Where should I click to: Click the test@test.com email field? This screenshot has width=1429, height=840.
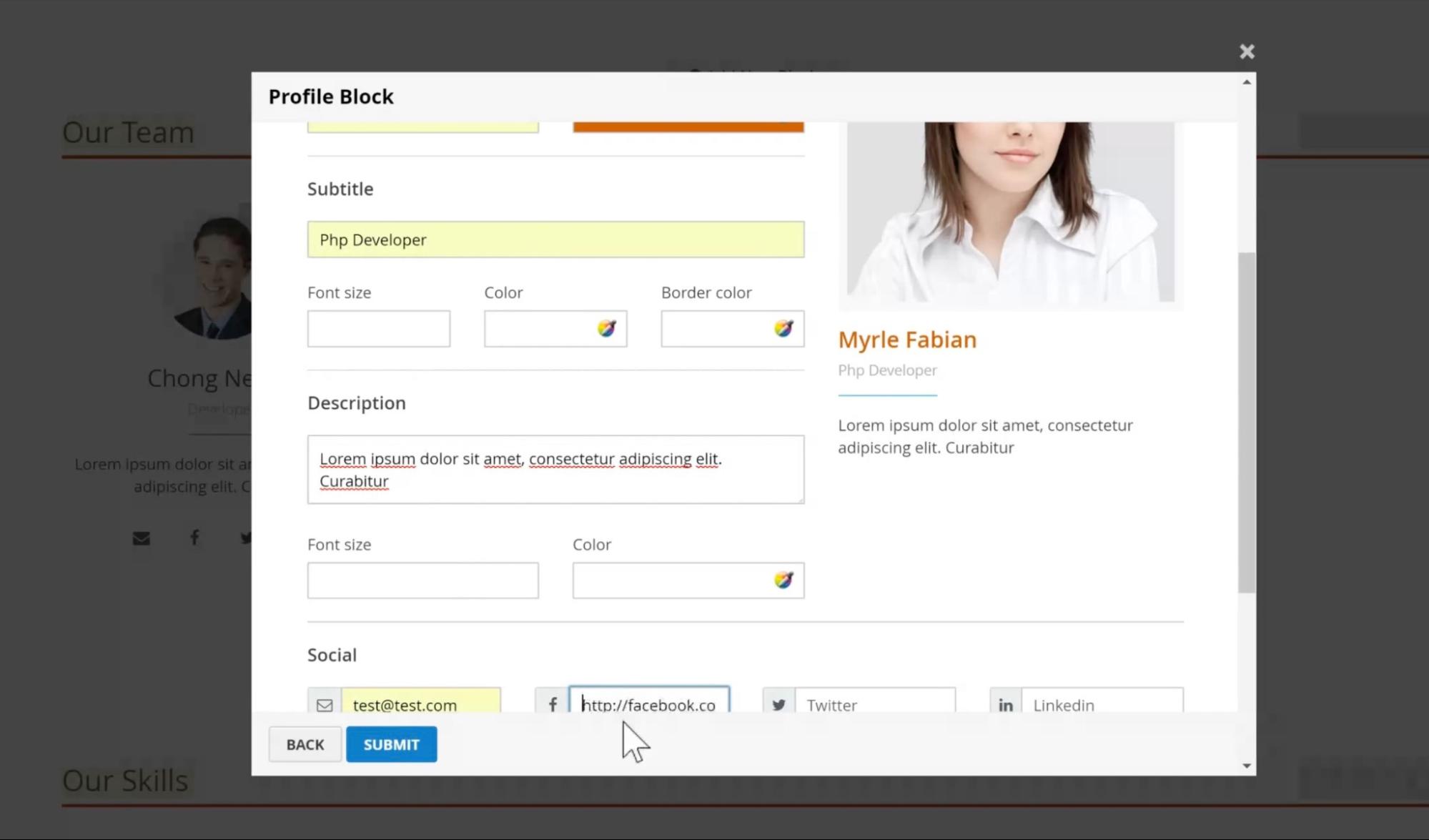pyautogui.click(x=420, y=703)
